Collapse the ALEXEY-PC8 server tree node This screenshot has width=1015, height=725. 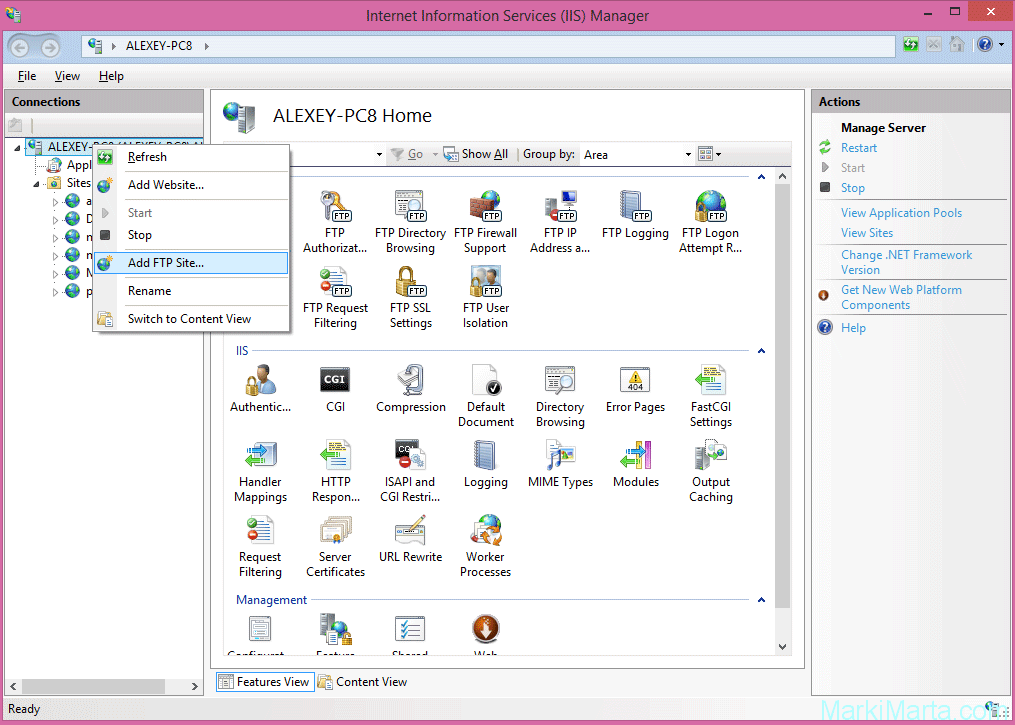[x=17, y=148]
